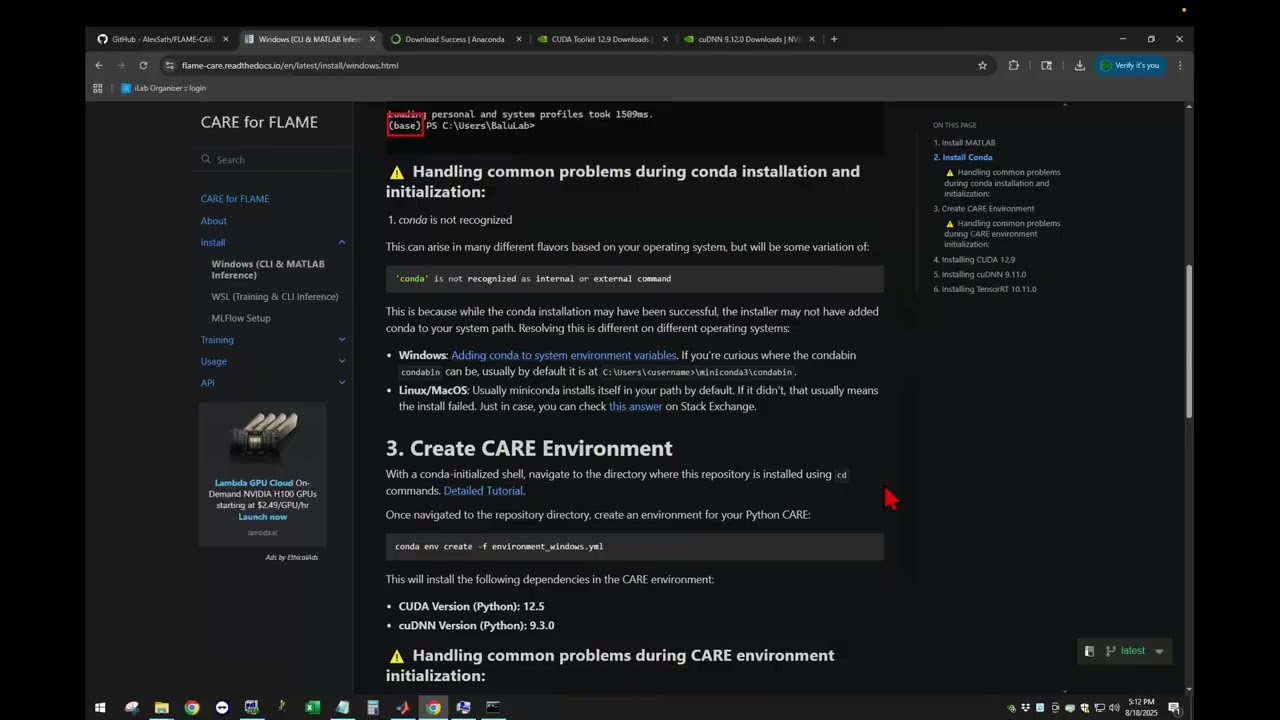The width and height of the screenshot is (1280, 720).
Task: Switch to CUDA Toolkit 12.9 Downloads tab
Action: 600,39
